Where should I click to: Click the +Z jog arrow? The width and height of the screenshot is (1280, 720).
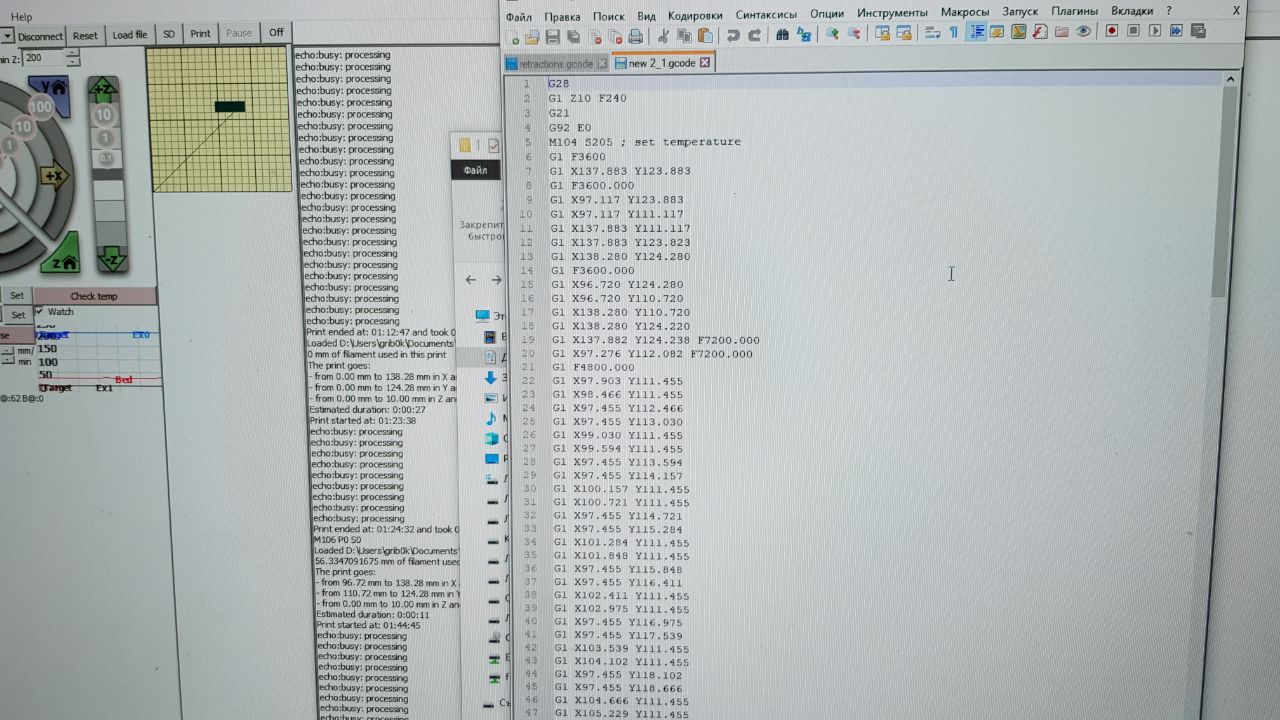103,90
